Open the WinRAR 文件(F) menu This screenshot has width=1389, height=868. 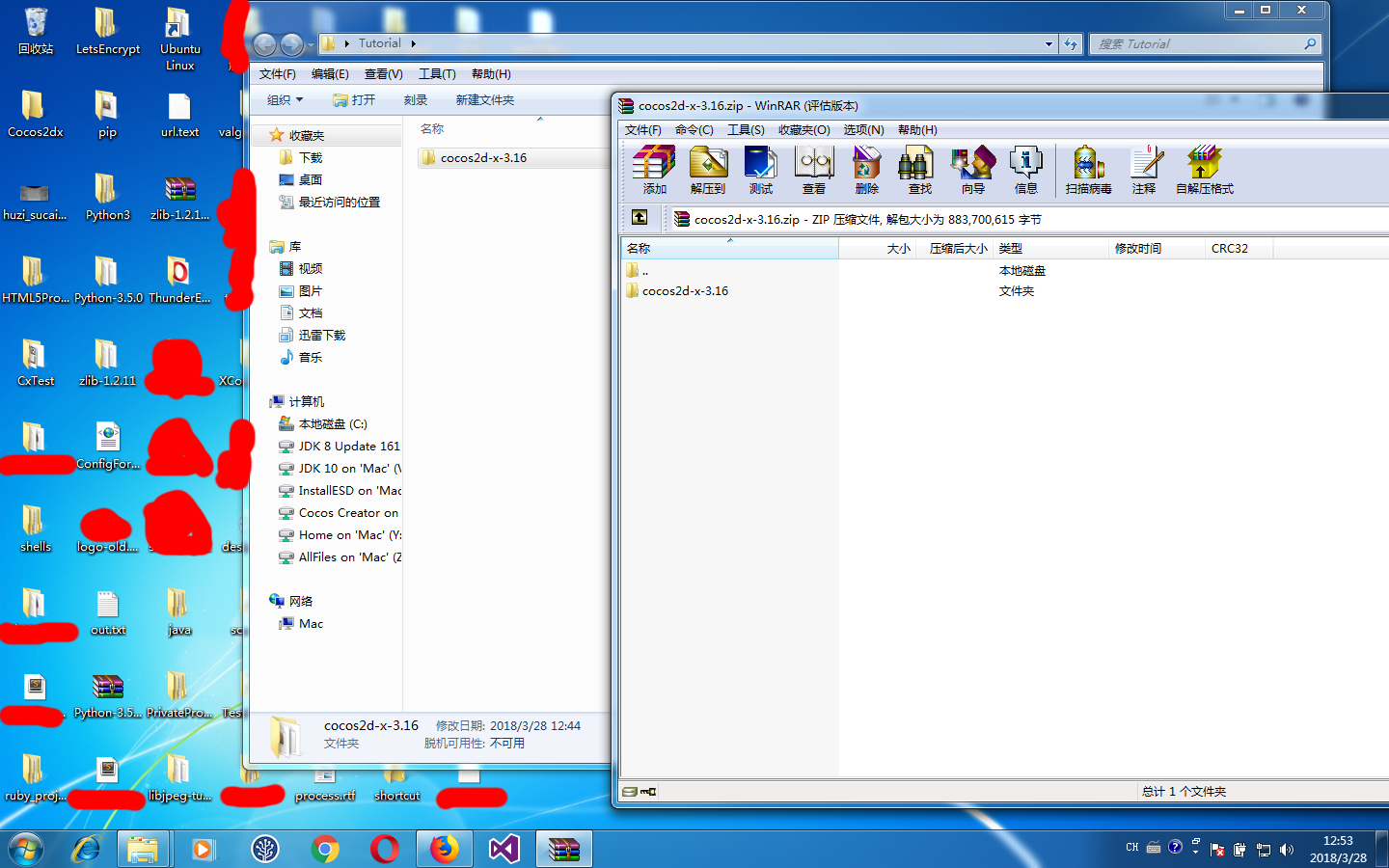[642, 130]
